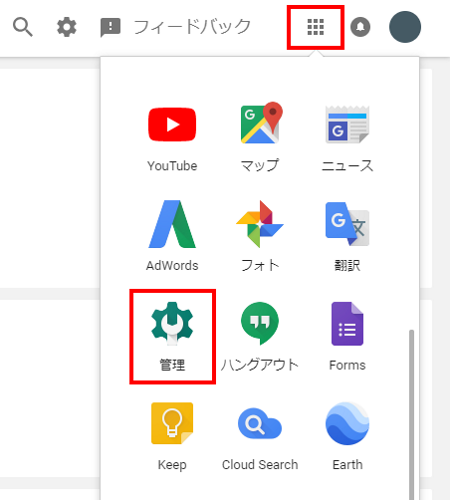
Task: Click the YouTube text label
Action: point(172,166)
